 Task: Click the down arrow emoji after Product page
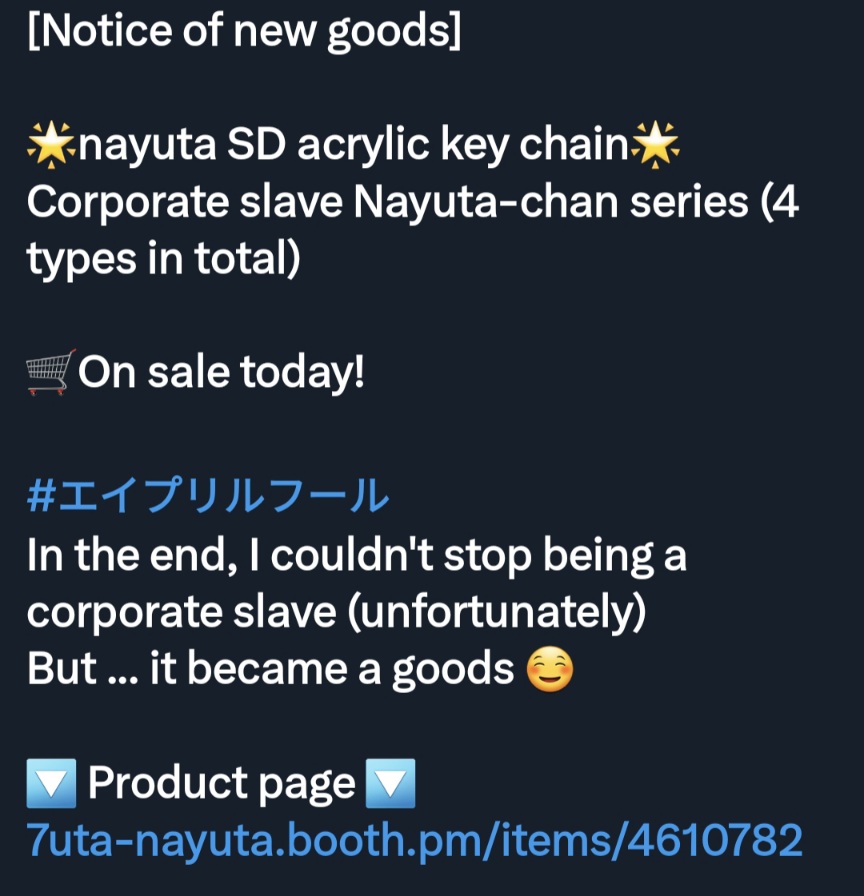[x=390, y=783]
